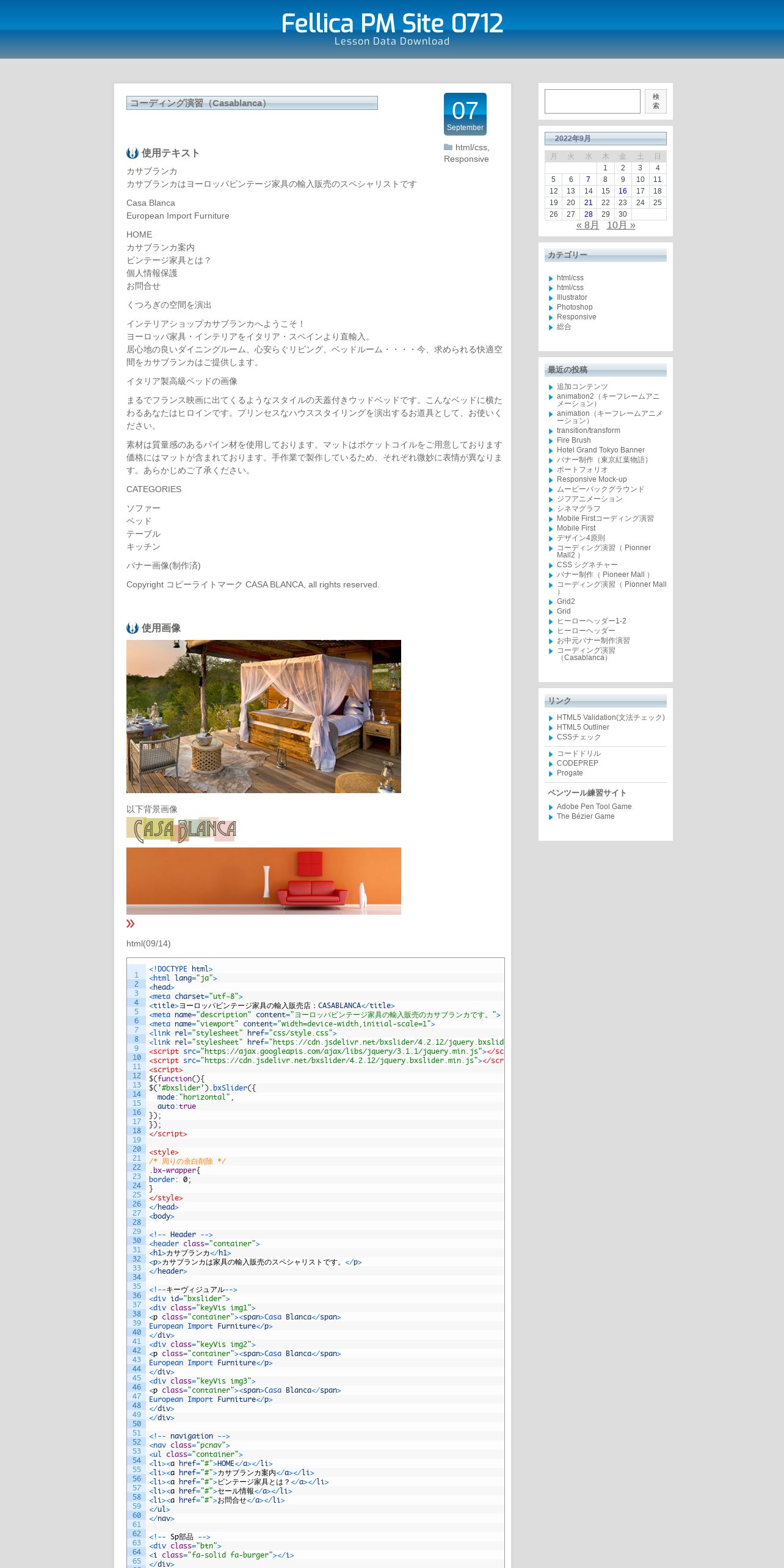Open recent post 追加コンテンツ
Screen dimensions: 784x1568
[583, 387]
